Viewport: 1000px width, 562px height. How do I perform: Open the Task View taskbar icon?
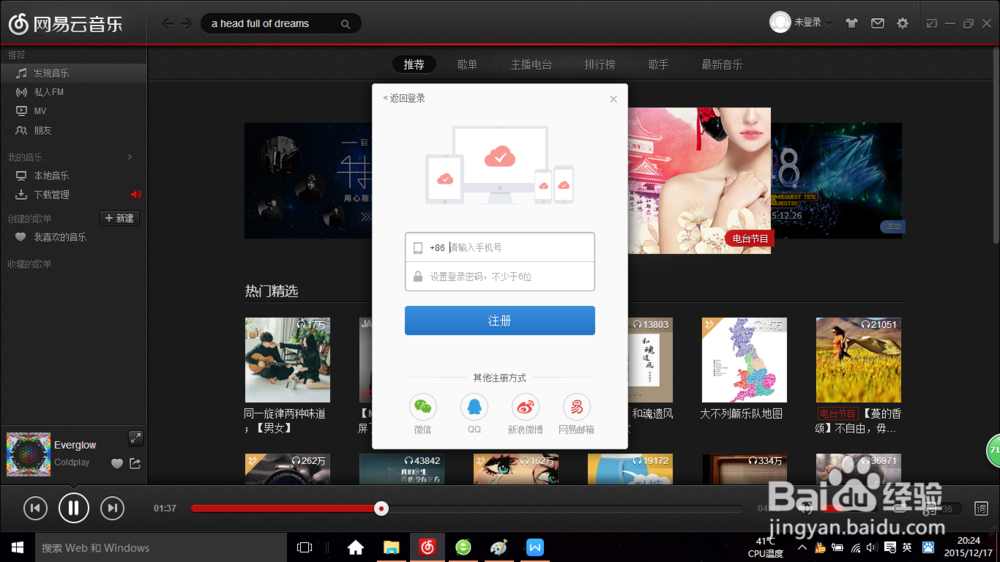(305, 547)
